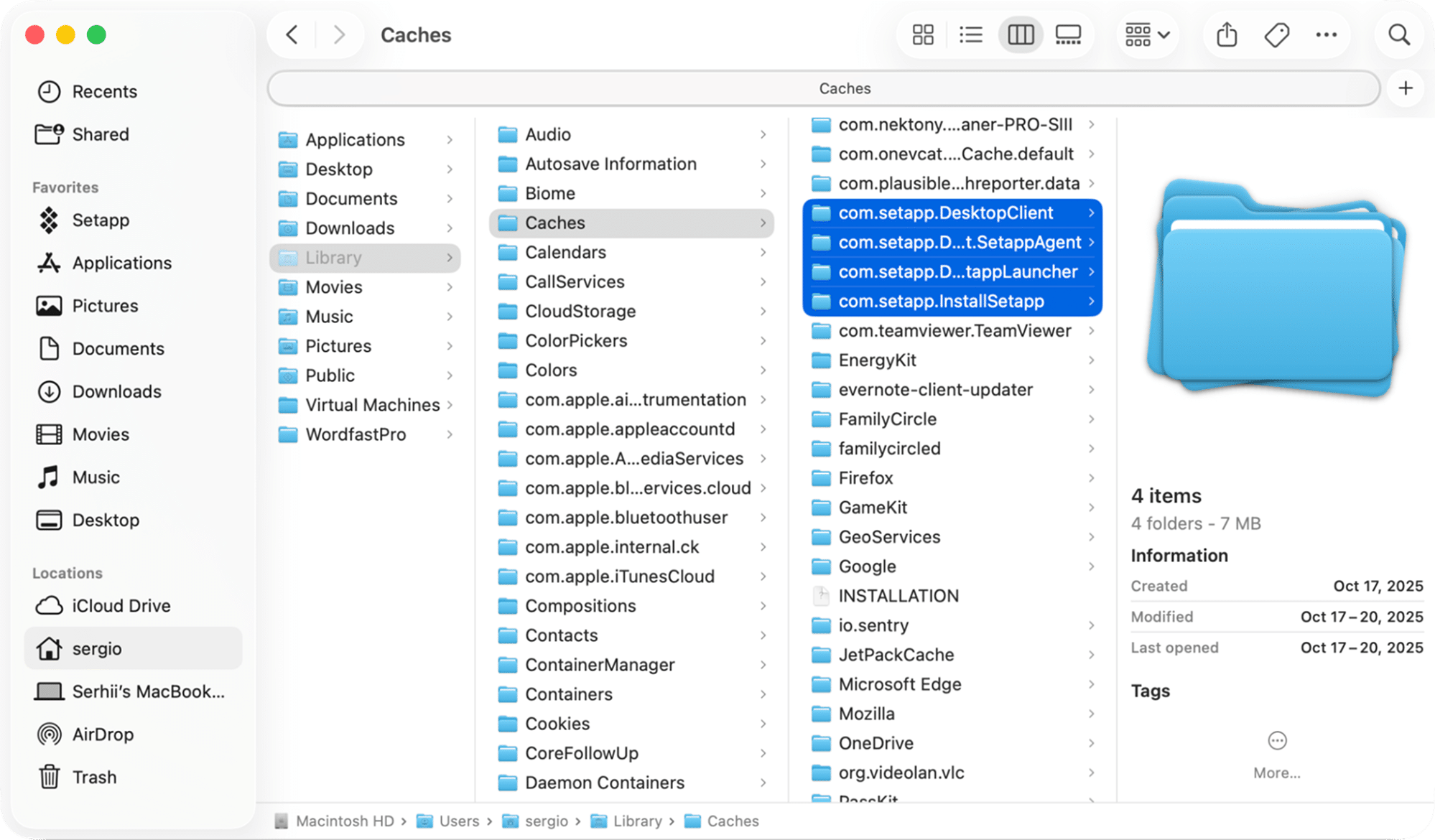
Task: Open the Share button menu
Action: coord(1227,34)
